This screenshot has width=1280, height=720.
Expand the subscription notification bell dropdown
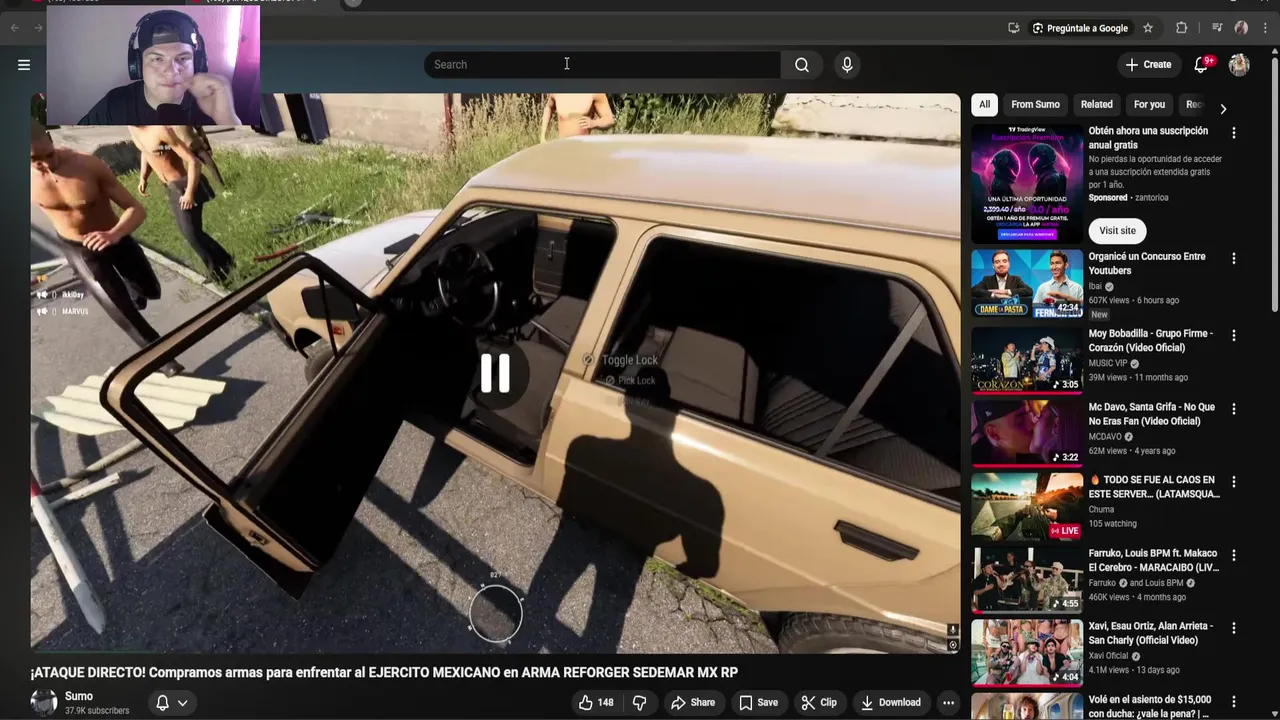pyautogui.click(x=172, y=702)
